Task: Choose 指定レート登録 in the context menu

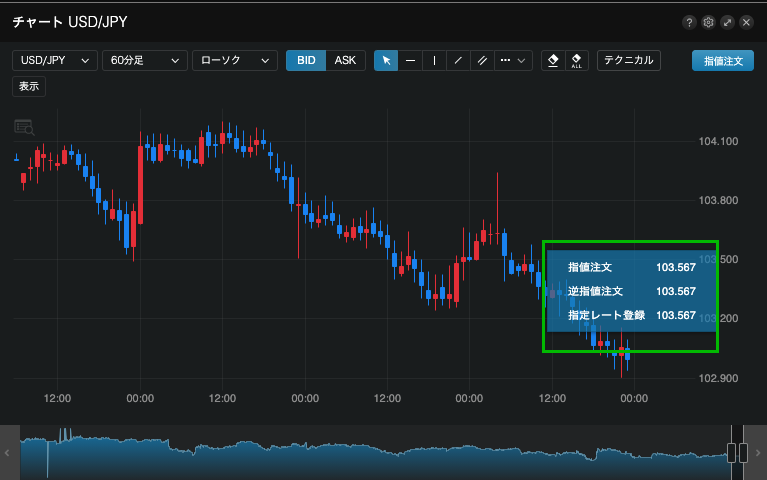Action: tap(632, 315)
